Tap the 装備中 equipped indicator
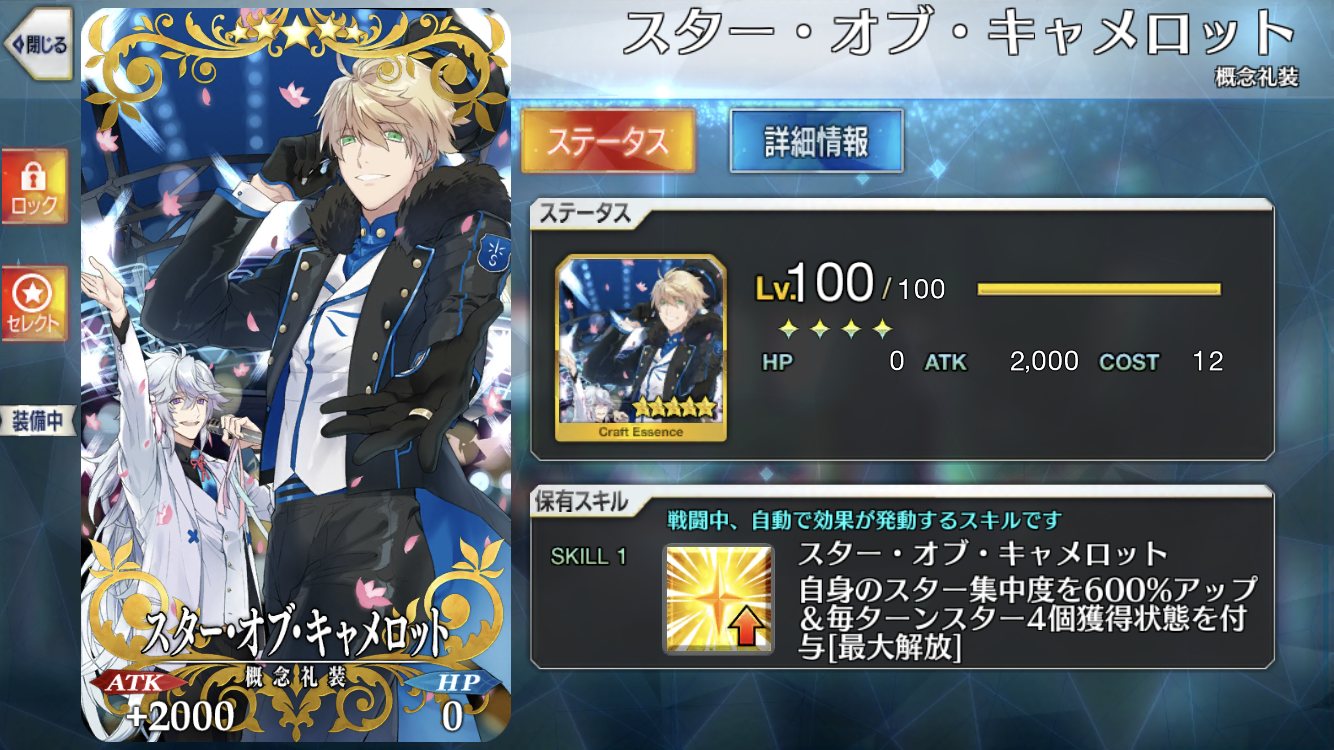The height and width of the screenshot is (750, 1334). (x=38, y=421)
